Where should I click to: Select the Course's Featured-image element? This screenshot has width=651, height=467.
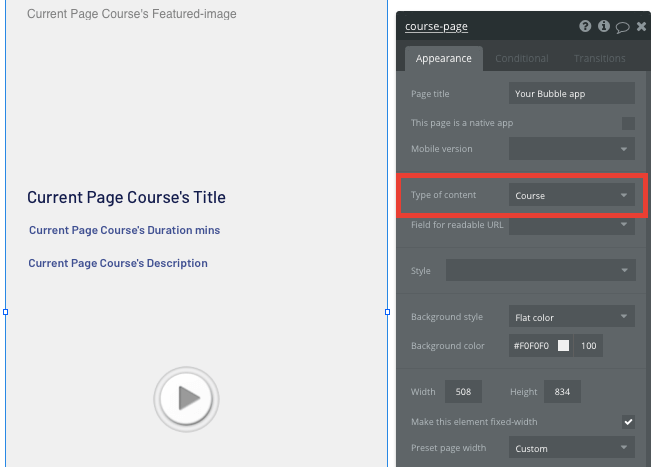(132, 14)
